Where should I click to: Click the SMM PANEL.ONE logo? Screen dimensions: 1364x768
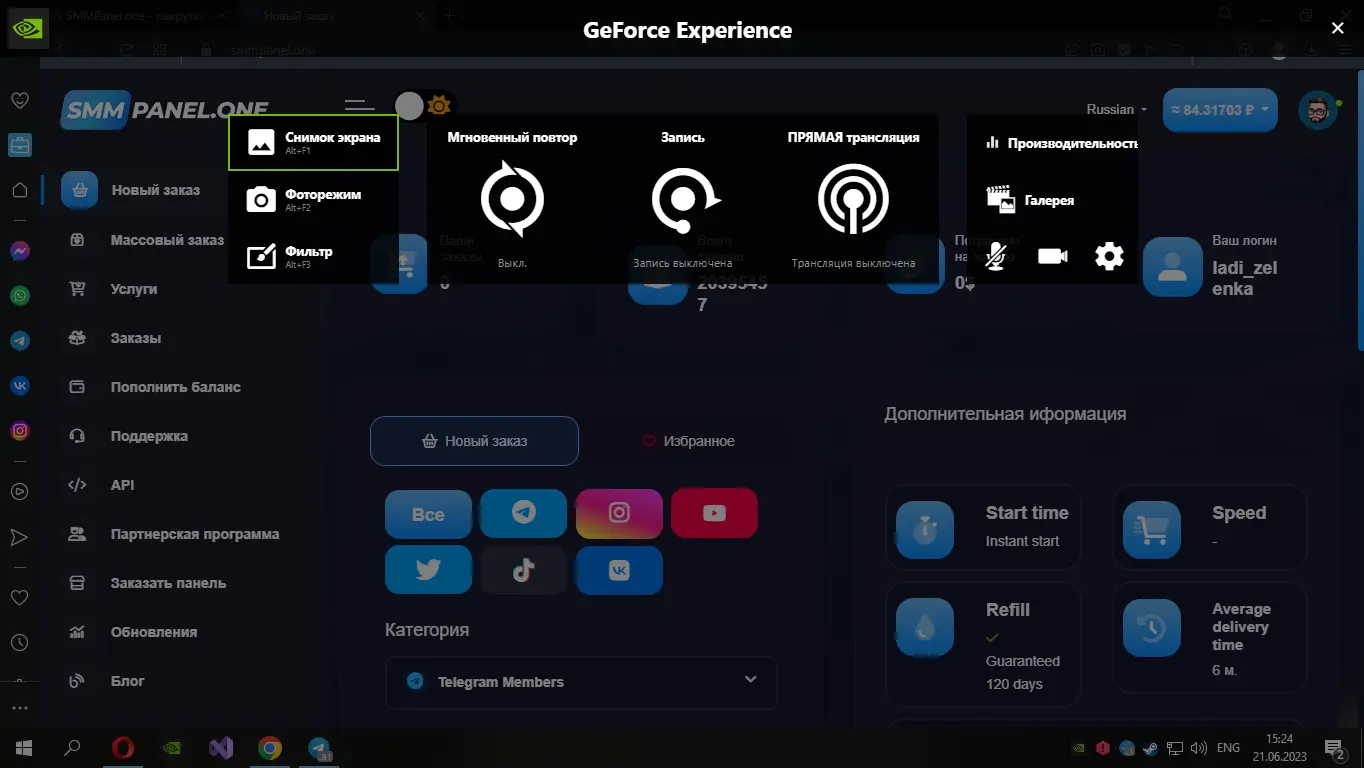(x=165, y=110)
